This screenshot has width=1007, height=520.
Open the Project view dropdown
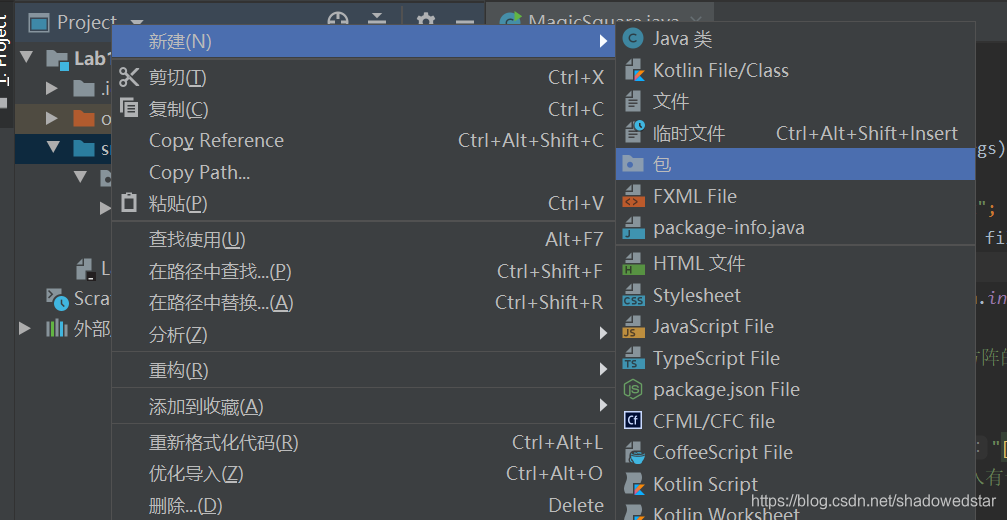pyautogui.click(x=136, y=22)
